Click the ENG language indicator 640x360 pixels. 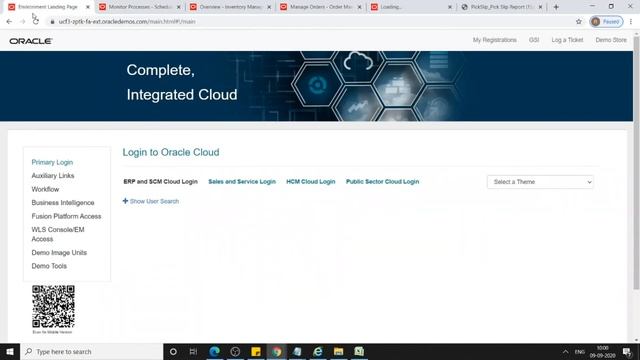tap(580, 351)
